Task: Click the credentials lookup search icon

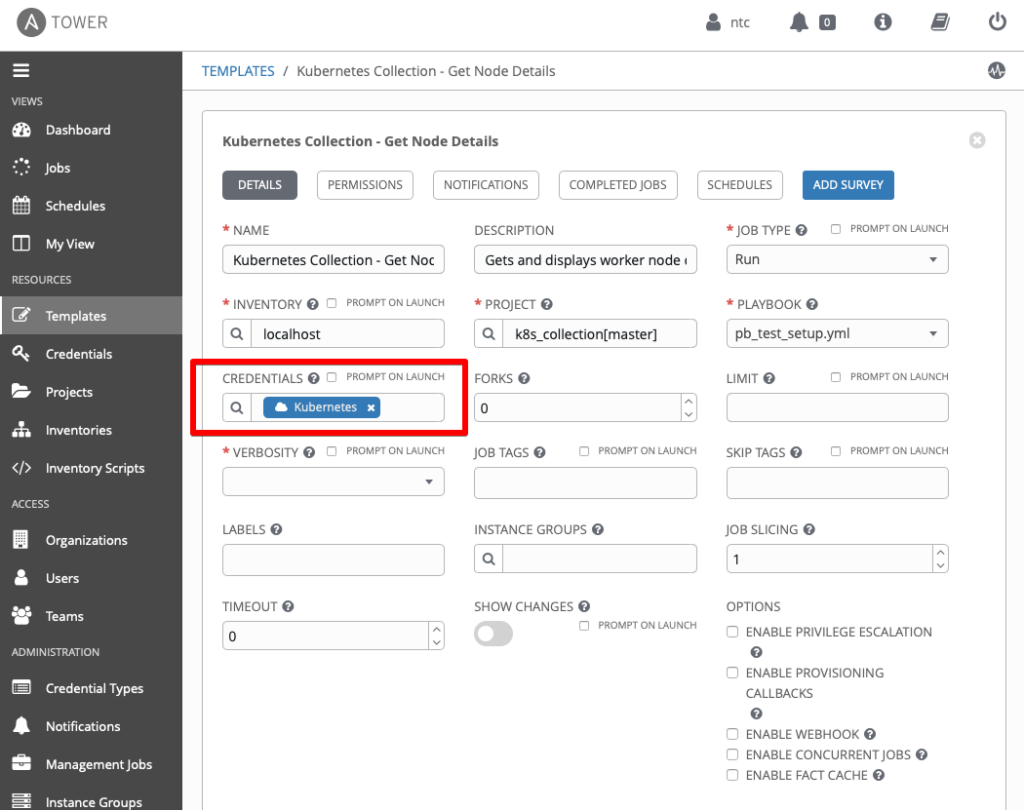Action: (x=237, y=408)
